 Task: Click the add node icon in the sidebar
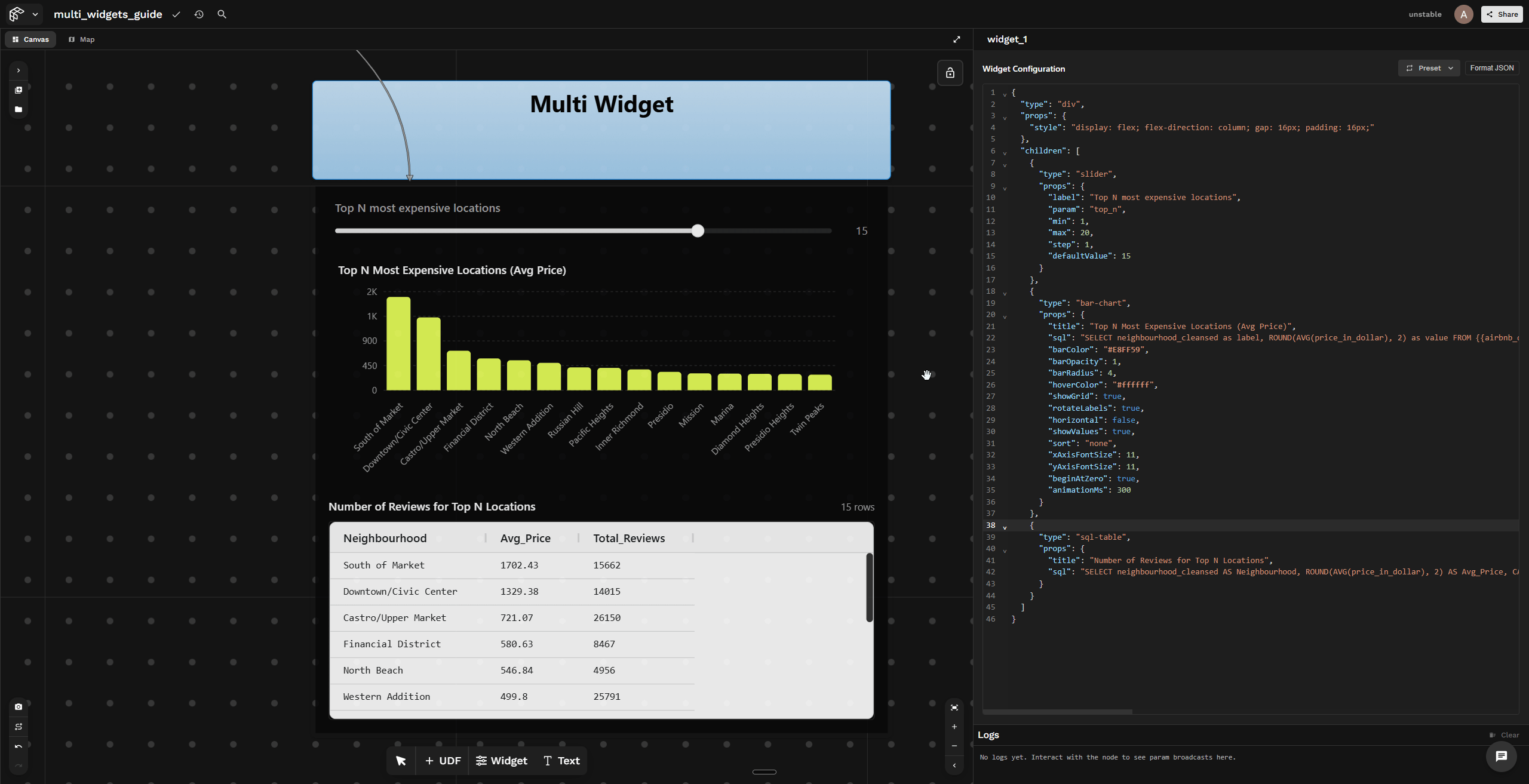(19, 90)
